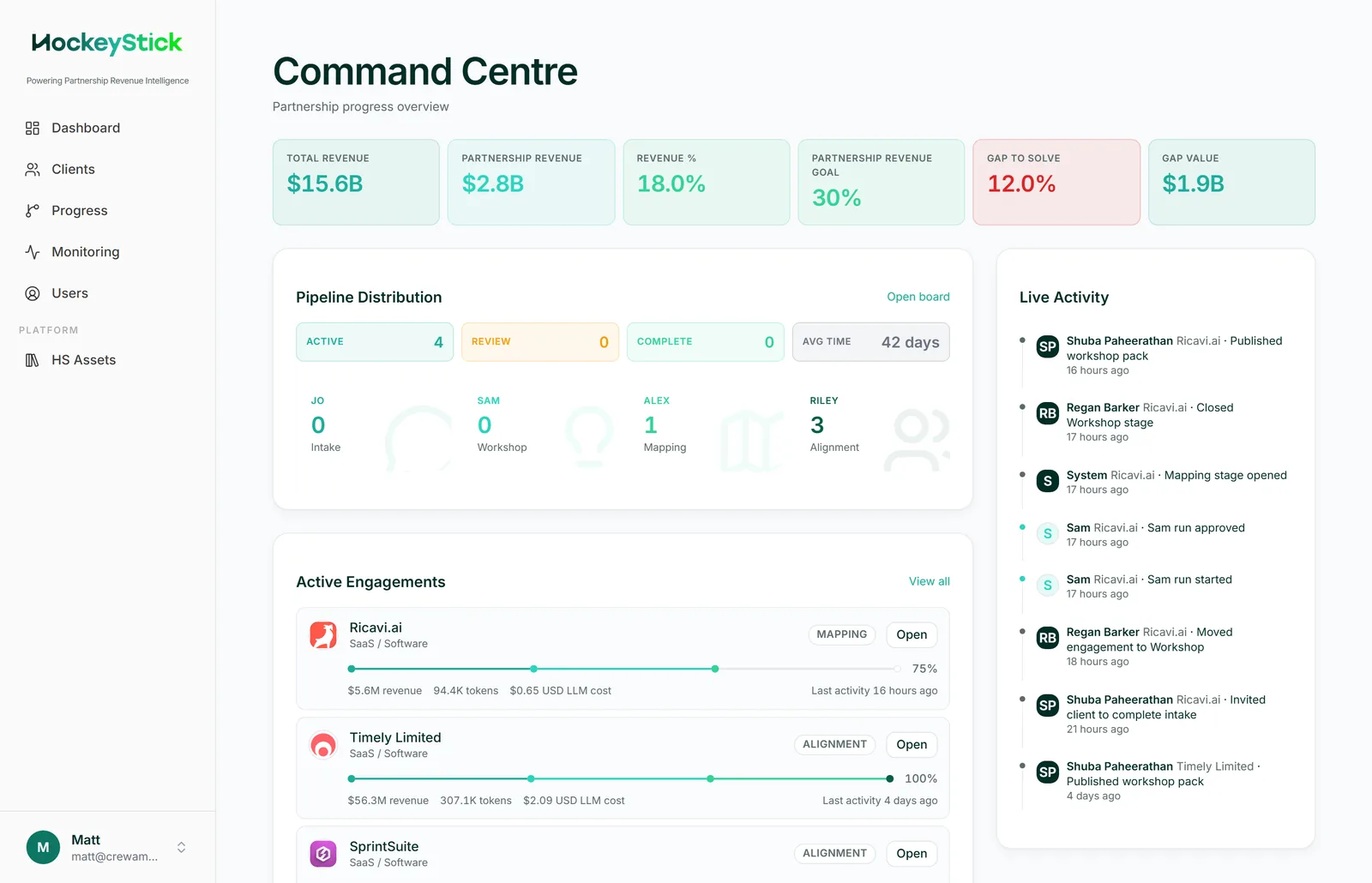Click SP avatar on Published workshop pack Ricavi.ai
1372x883 pixels.
[1048, 346]
